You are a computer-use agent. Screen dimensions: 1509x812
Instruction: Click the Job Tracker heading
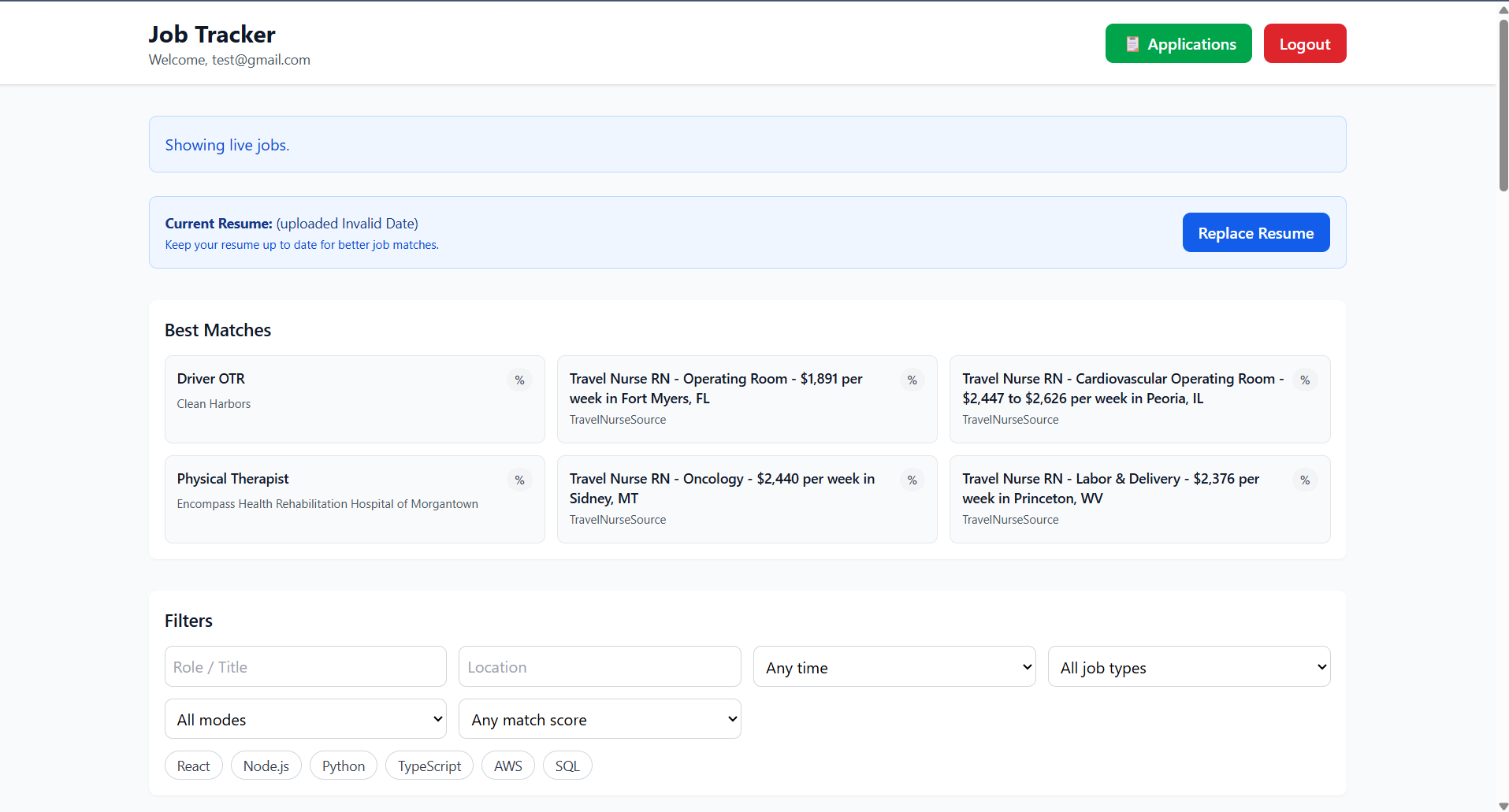click(x=212, y=34)
